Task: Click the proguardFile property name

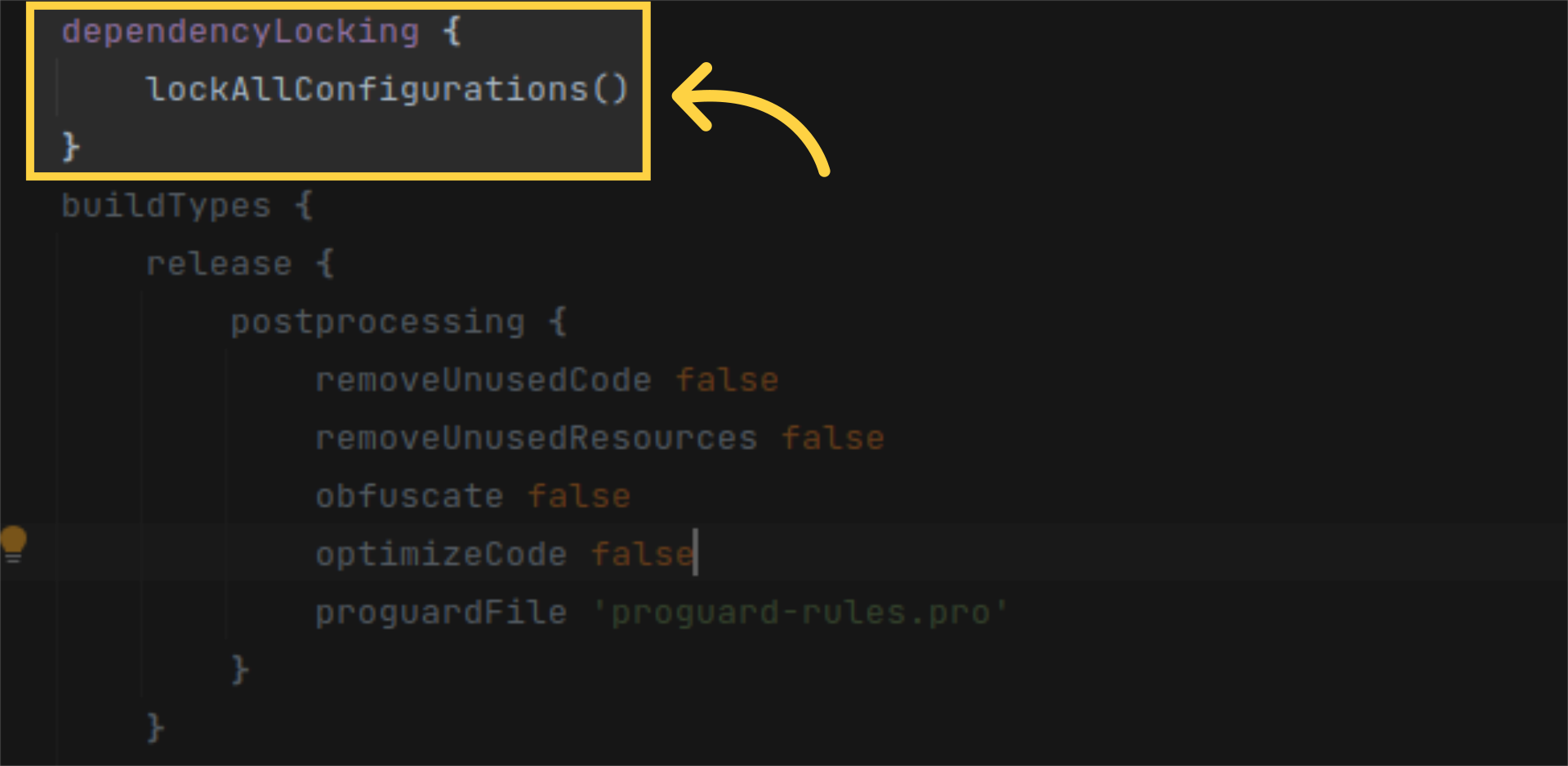Action: point(441,612)
